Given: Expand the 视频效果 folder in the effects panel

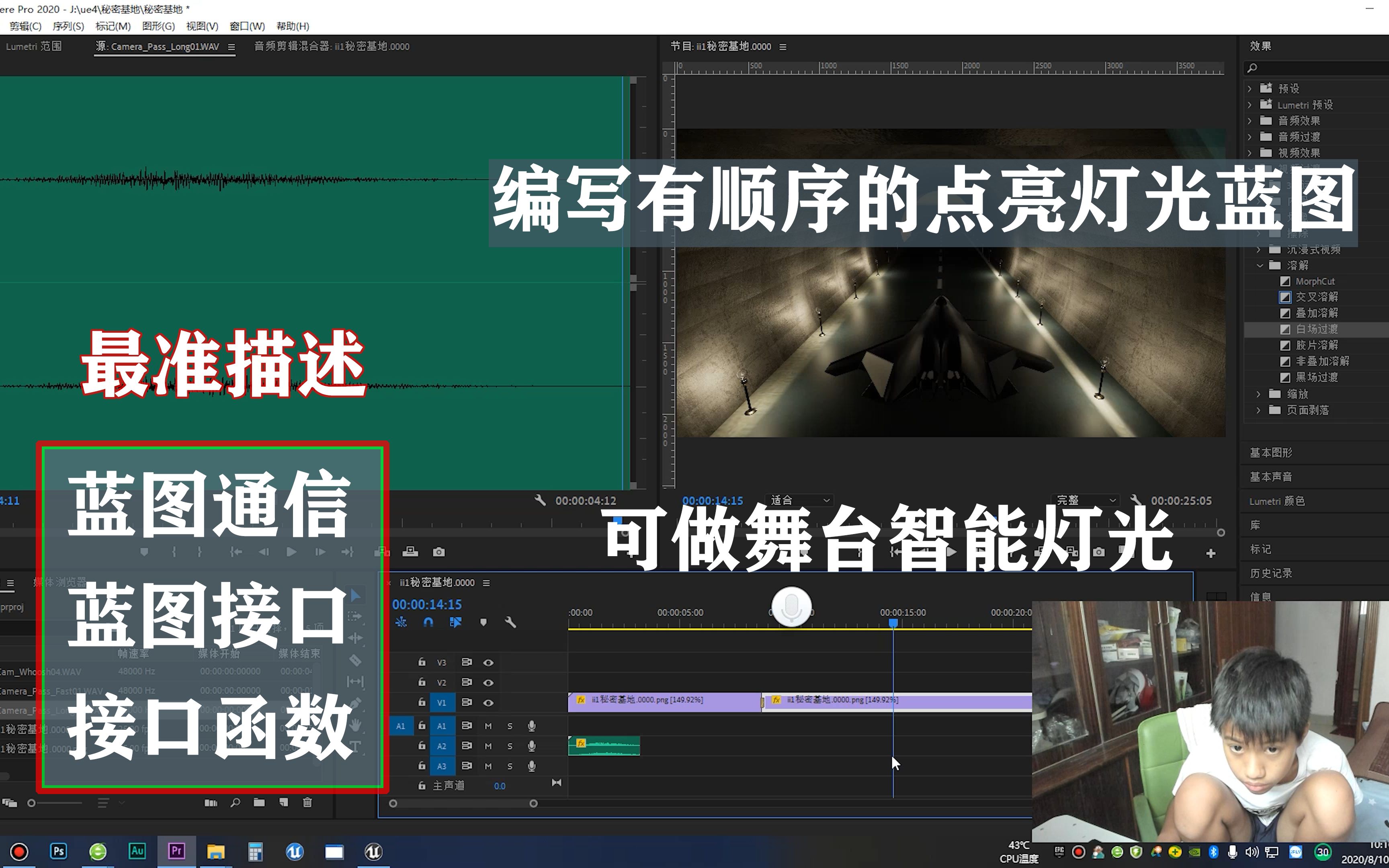Looking at the screenshot, I should [x=1250, y=153].
